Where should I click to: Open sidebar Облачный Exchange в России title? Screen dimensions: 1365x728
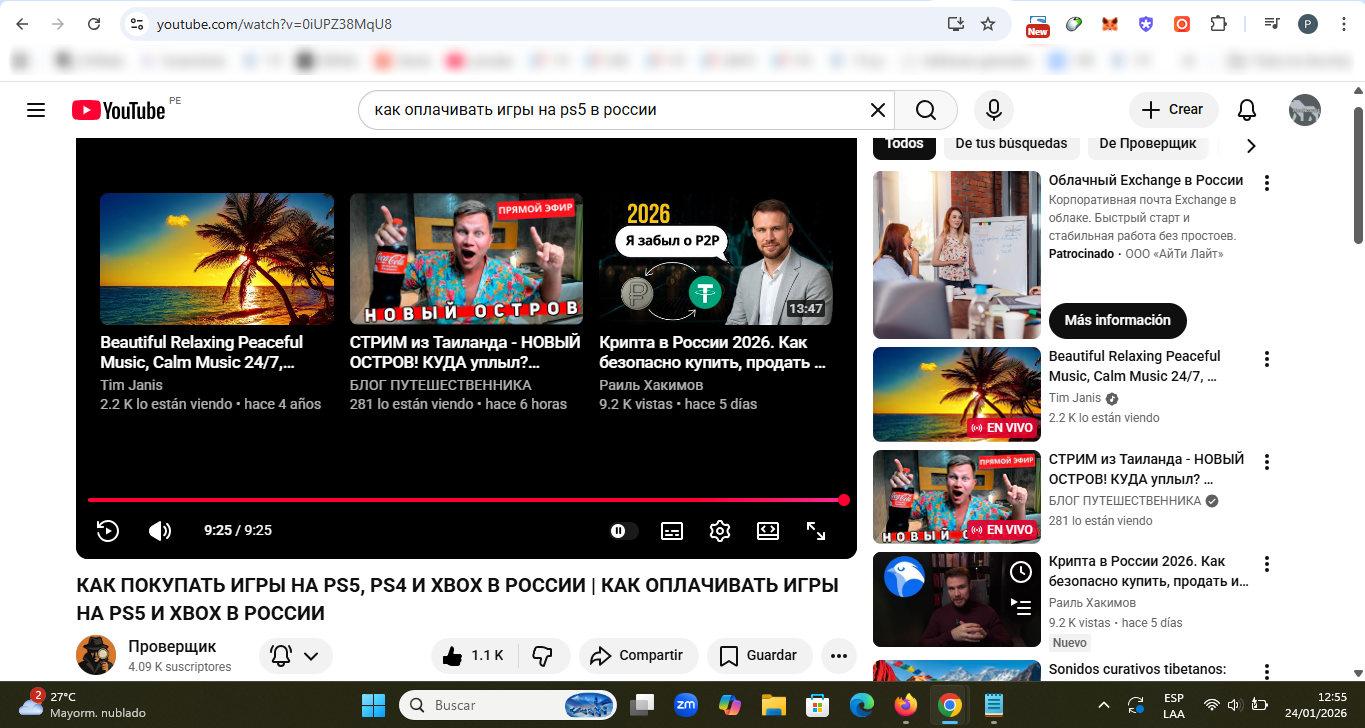coord(1146,180)
